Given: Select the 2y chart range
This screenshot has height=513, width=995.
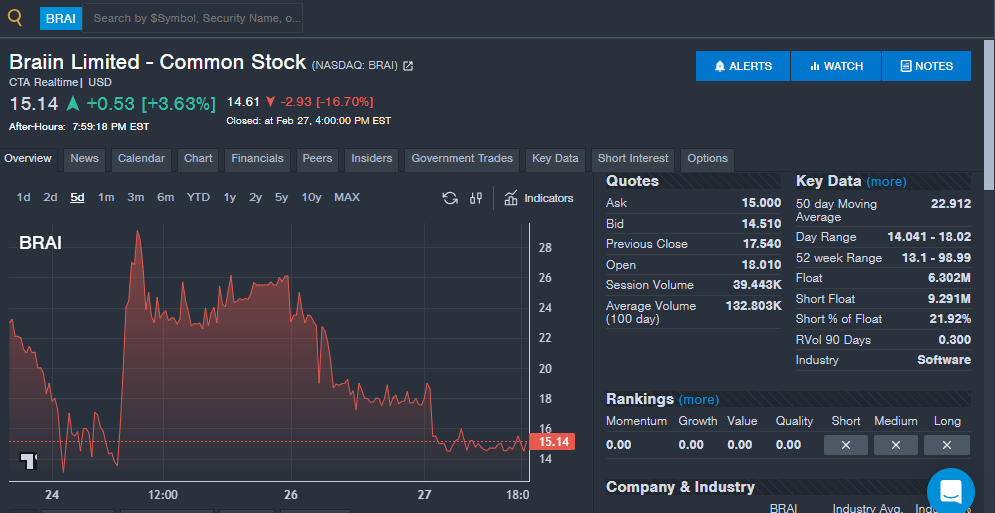Looking at the screenshot, I should (255, 197).
